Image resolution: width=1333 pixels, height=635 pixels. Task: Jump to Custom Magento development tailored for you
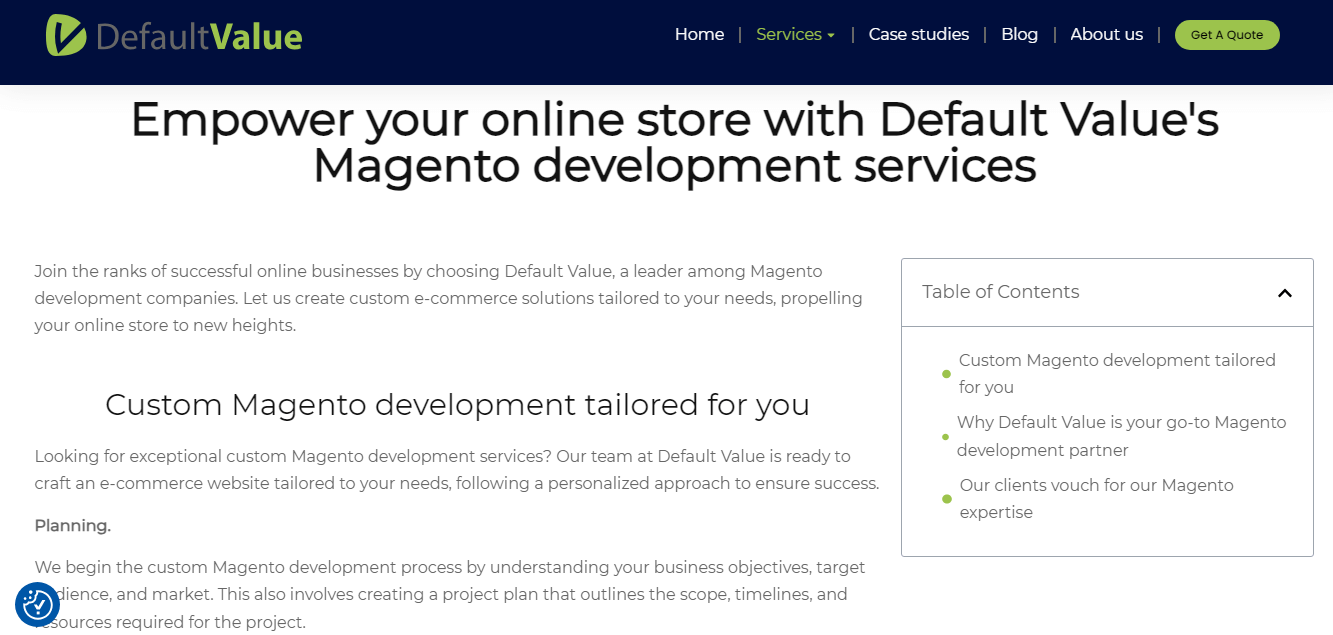pos(1117,373)
